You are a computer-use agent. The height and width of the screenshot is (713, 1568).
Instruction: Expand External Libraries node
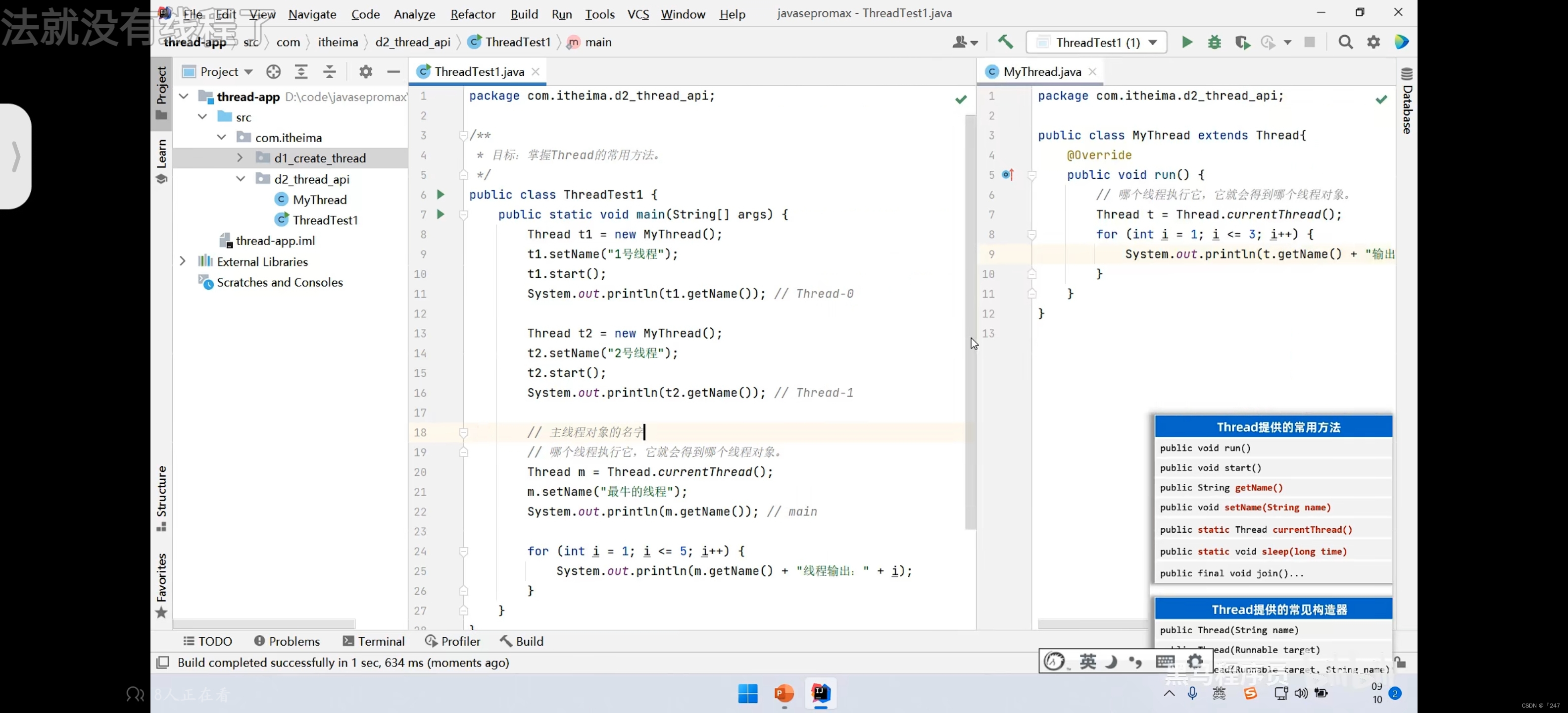183,261
